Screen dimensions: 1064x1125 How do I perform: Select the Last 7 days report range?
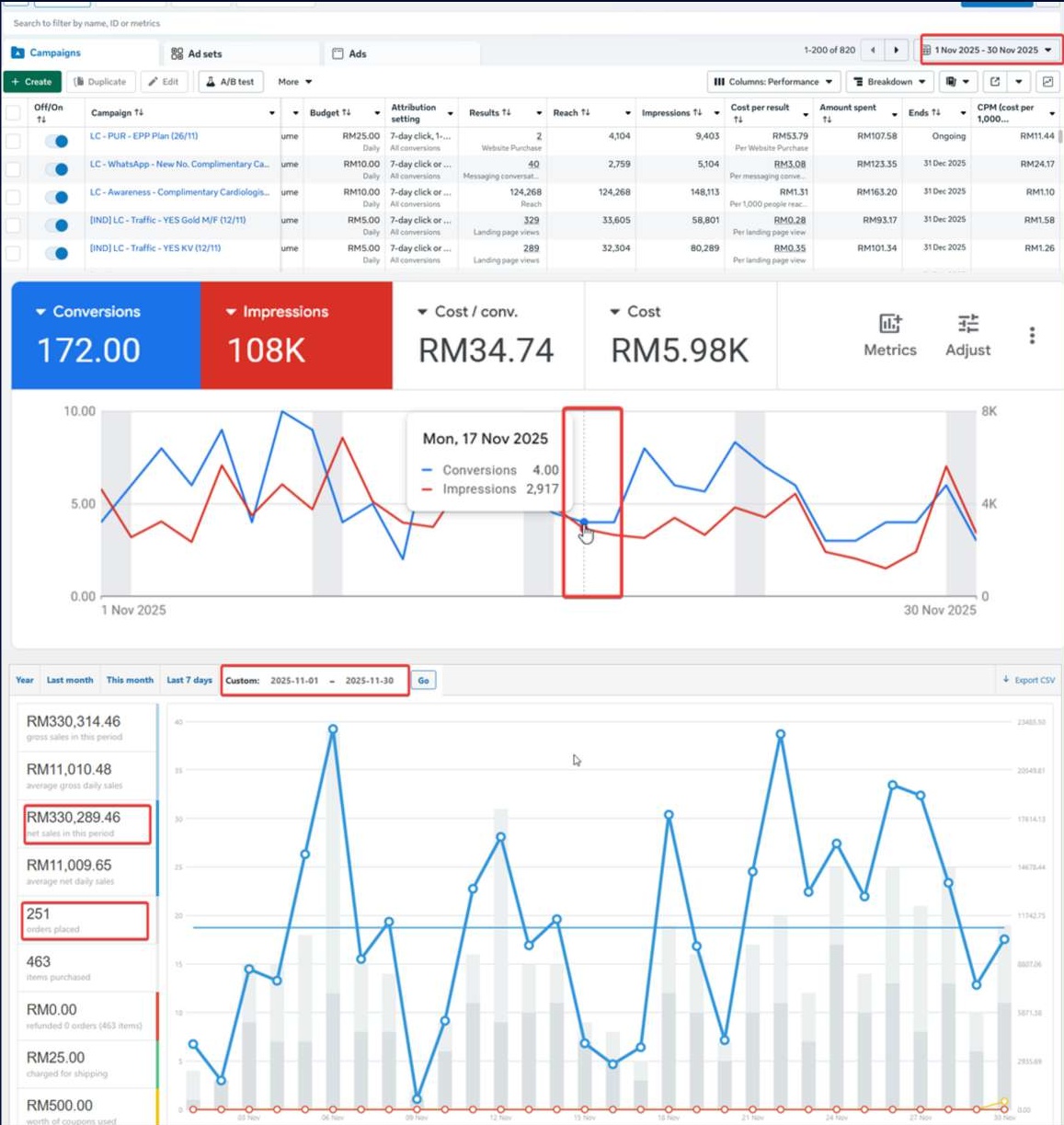pyautogui.click(x=189, y=680)
